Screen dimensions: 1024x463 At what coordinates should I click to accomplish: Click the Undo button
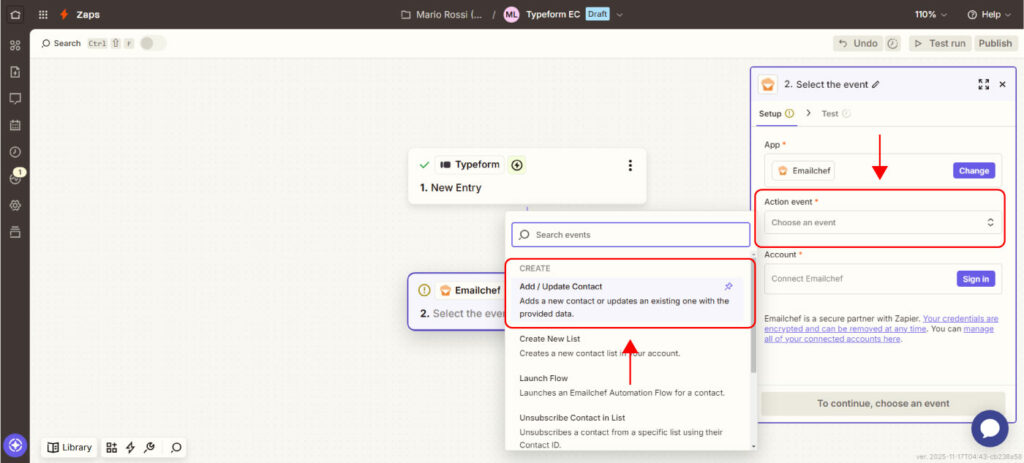coord(858,44)
